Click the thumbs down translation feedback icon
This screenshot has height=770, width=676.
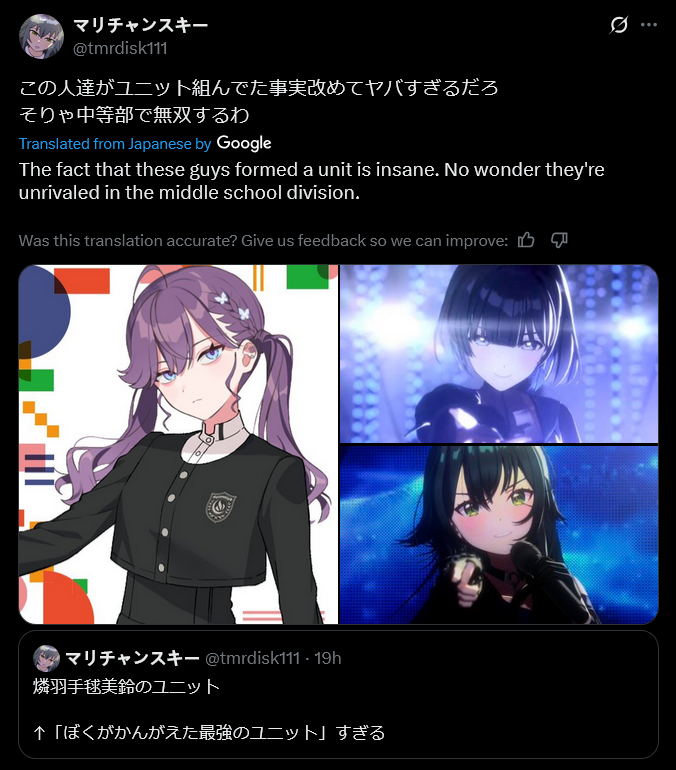(x=559, y=240)
